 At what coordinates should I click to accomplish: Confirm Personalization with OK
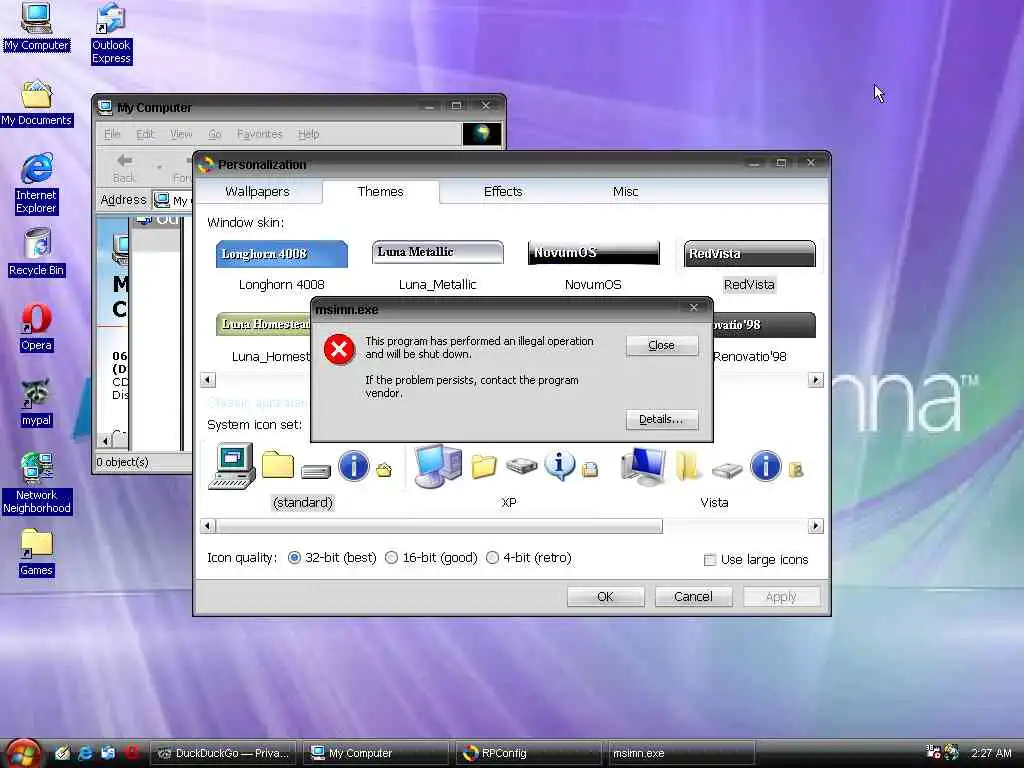(605, 596)
